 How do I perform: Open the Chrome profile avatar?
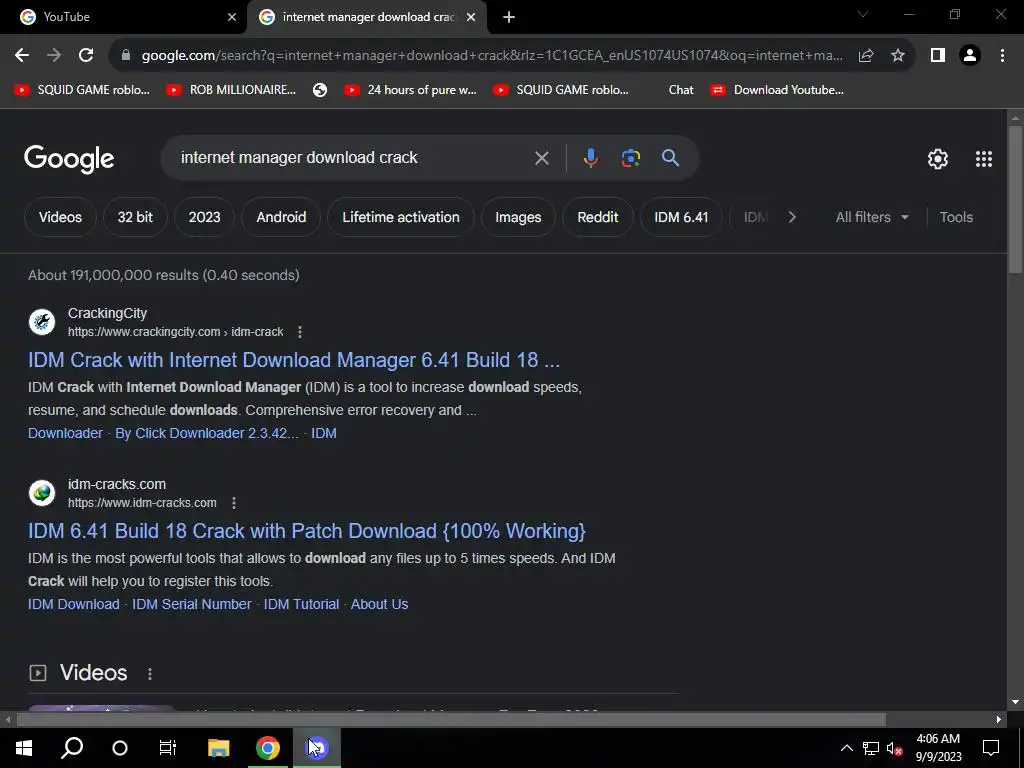click(x=970, y=56)
